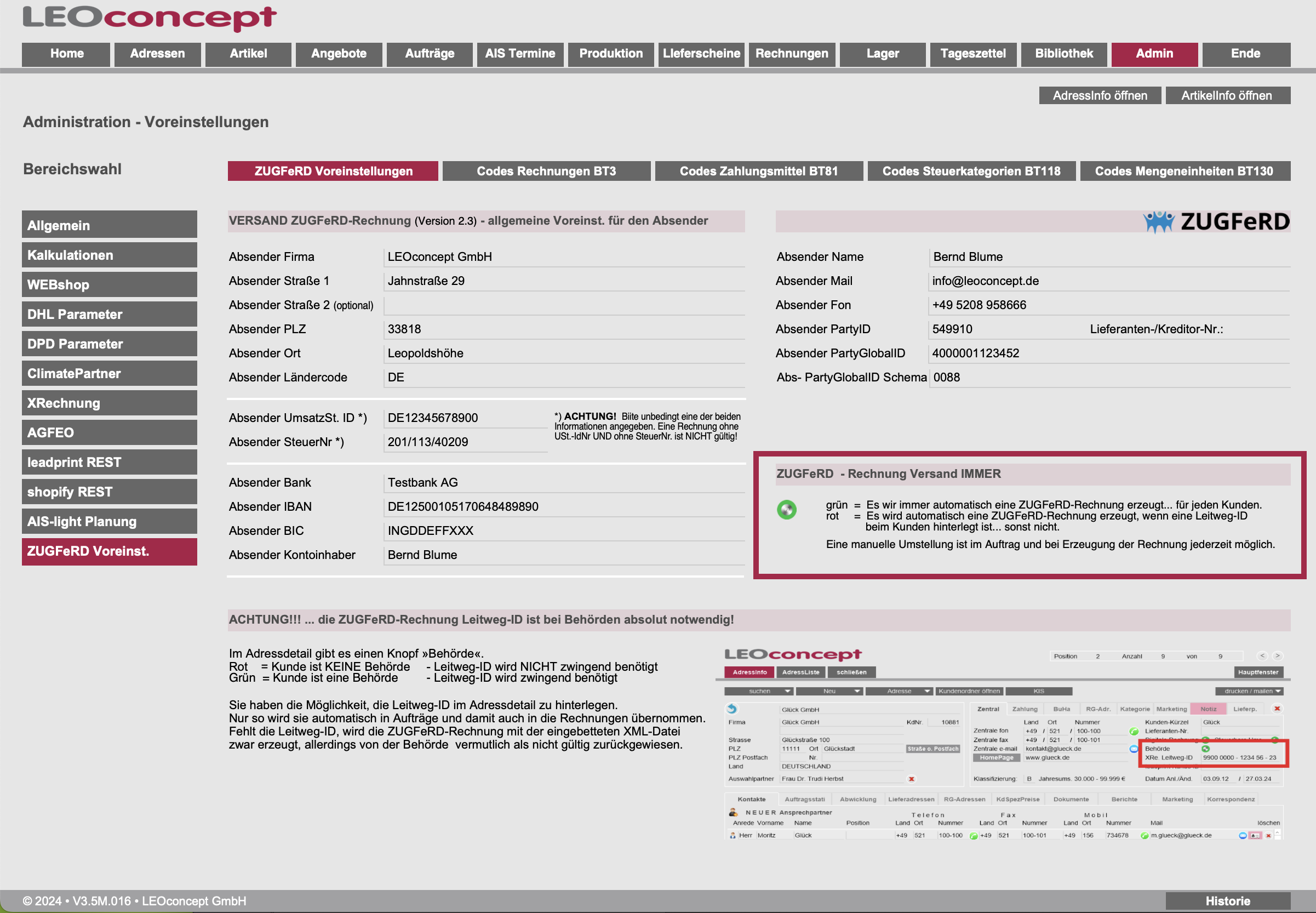This screenshot has height=913, width=1316.
Task: Open Angebote in the top bar
Action: pyautogui.click(x=339, y=54)
